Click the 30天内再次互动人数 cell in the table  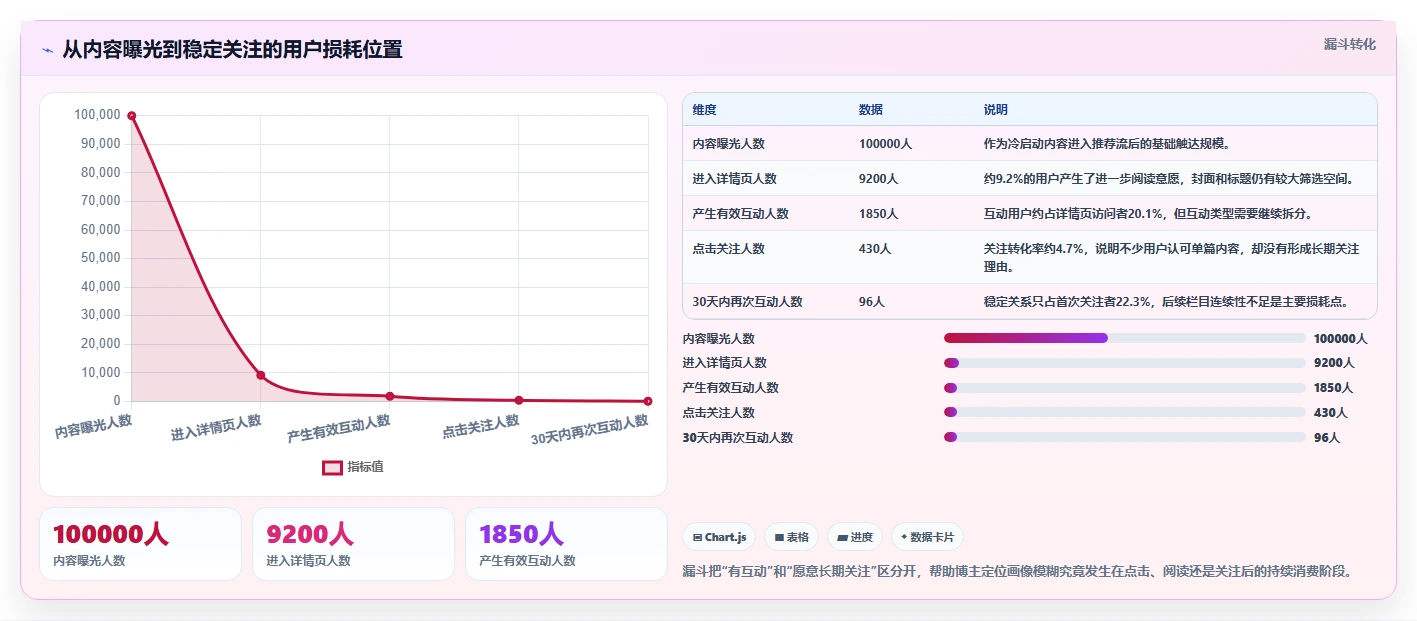click(747, 301)
